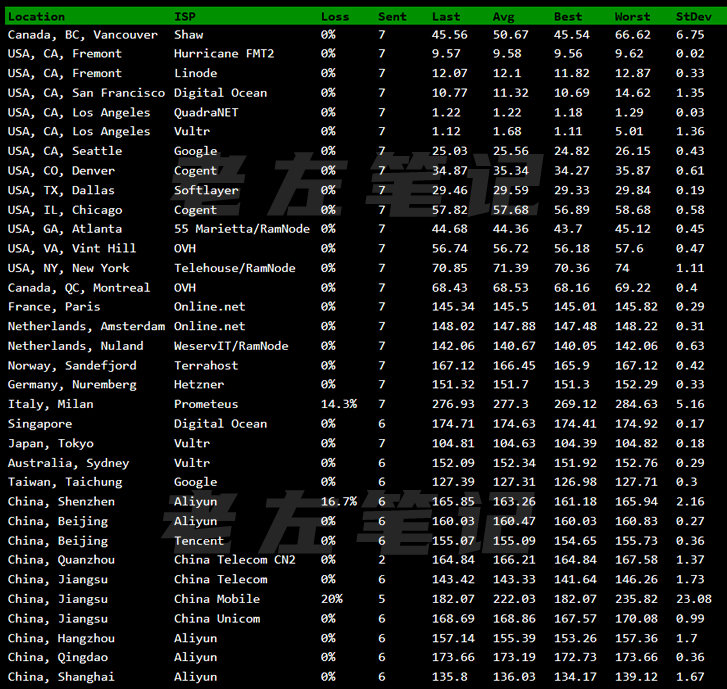
Task: Select the StDev column header
Action: coord(693,17)
